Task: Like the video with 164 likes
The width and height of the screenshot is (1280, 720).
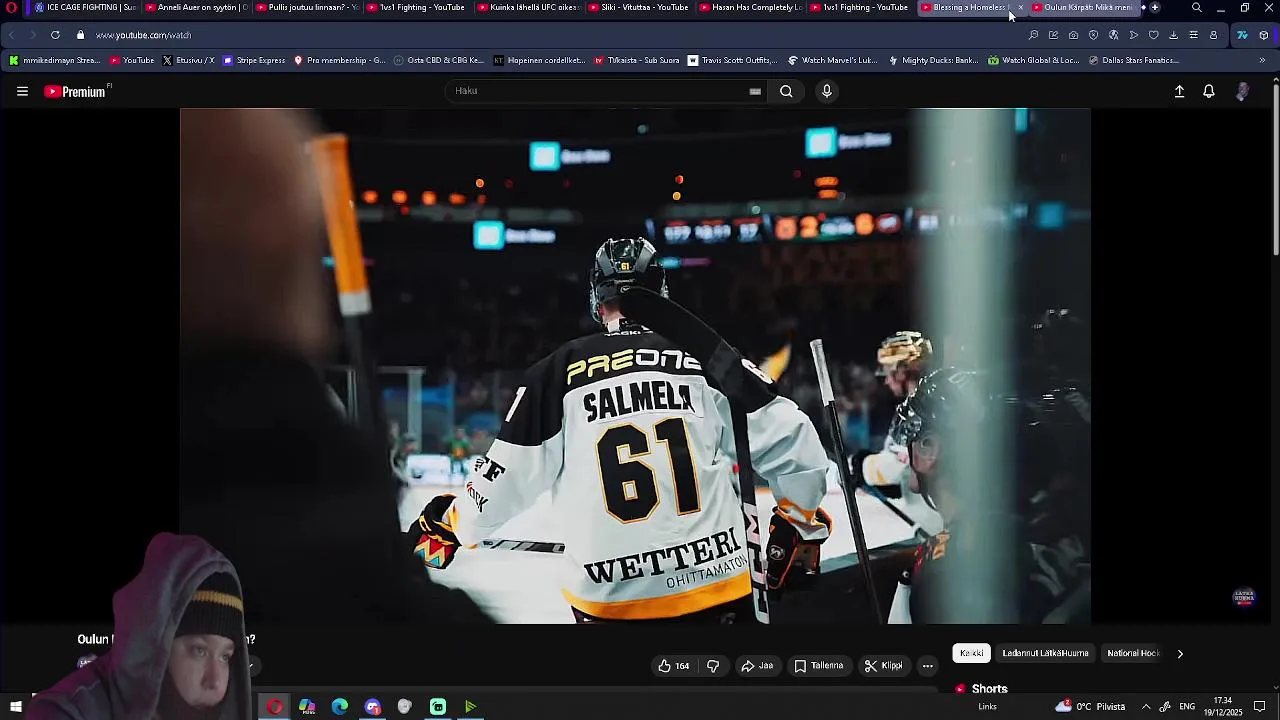Action: [x=674, y=666]
